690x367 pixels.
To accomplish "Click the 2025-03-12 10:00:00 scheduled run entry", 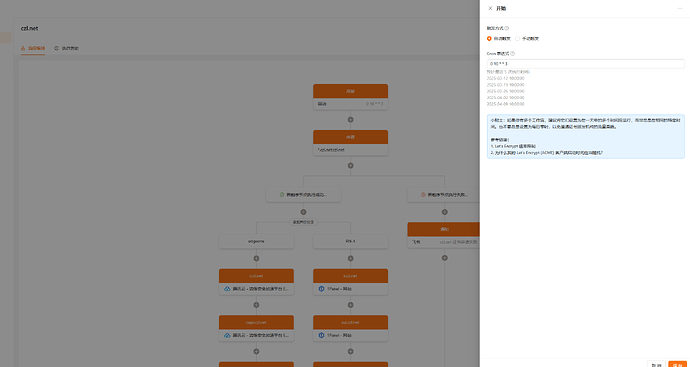I will click(x=506, y=78).
